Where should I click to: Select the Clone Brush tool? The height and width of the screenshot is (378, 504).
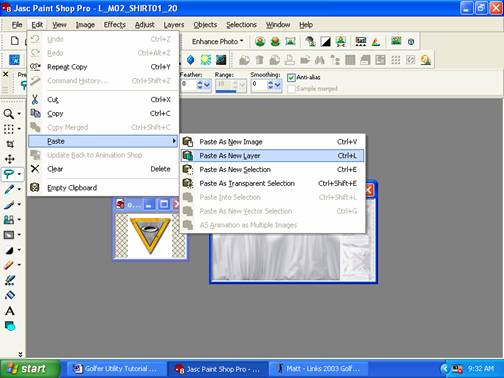(9, 219)
